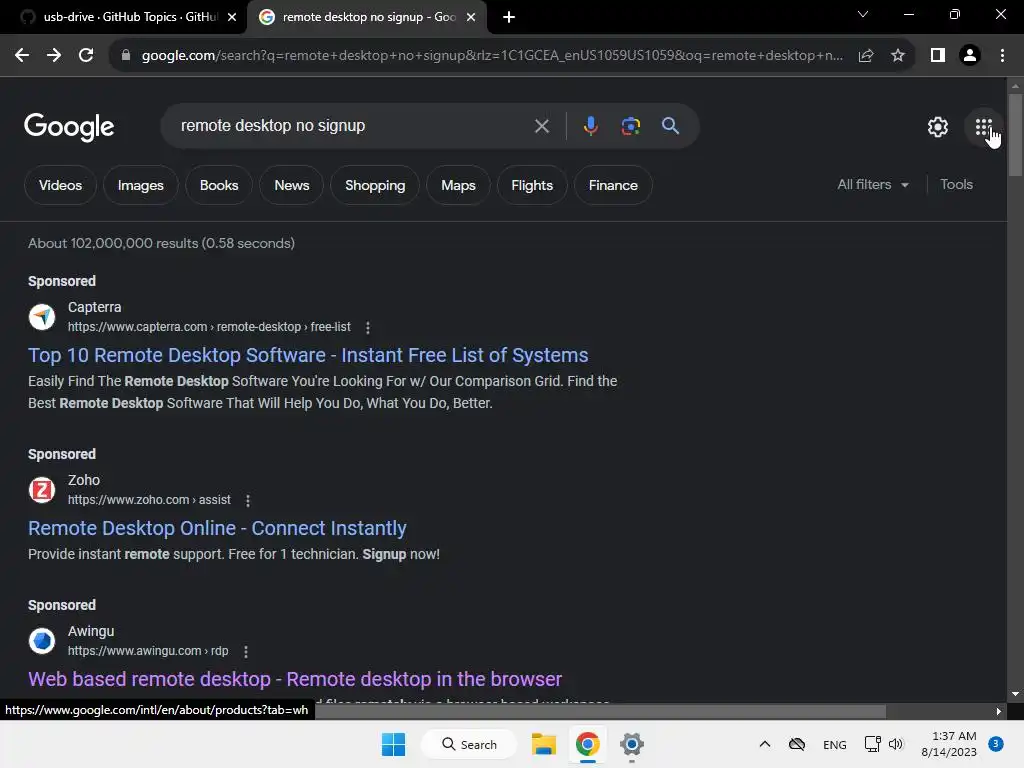Expand the All filters dropdown
This screenshot has width=1024, height=768.
point(872,185)
